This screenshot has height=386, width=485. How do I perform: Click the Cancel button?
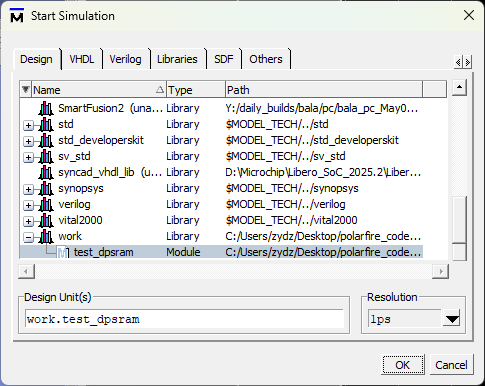[x=451, y=365]
